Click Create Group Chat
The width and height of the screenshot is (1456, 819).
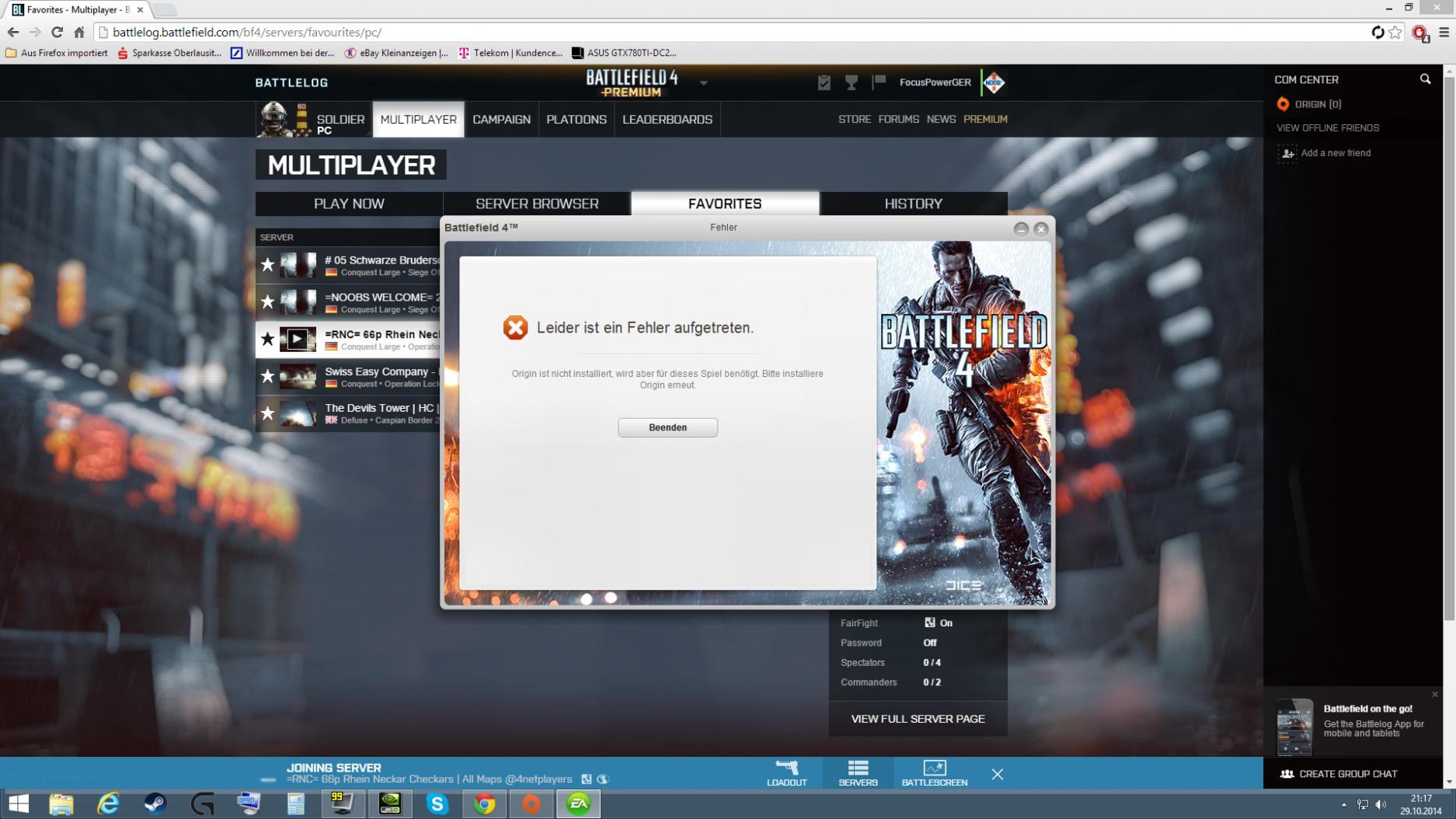coord(1348,774)
